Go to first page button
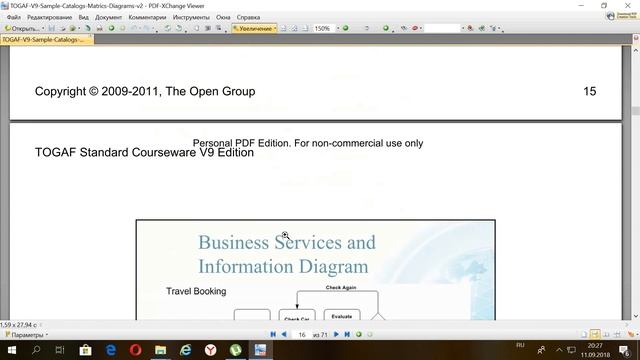This screenshot has width=640, height=360. point(273,334)
